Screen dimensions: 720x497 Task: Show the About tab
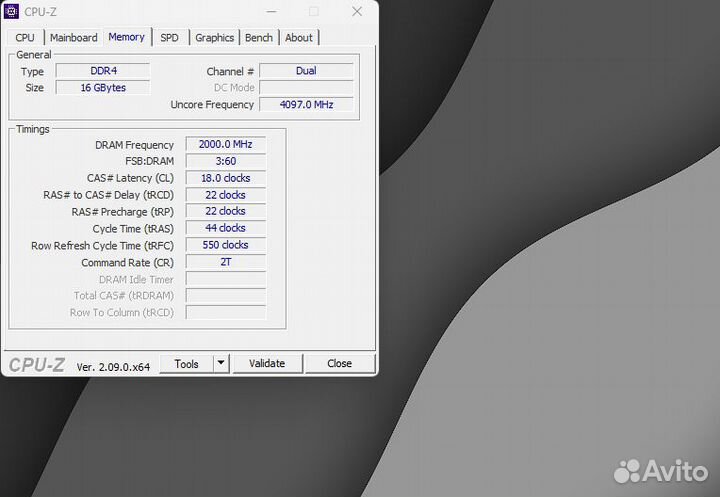[299, 38]
